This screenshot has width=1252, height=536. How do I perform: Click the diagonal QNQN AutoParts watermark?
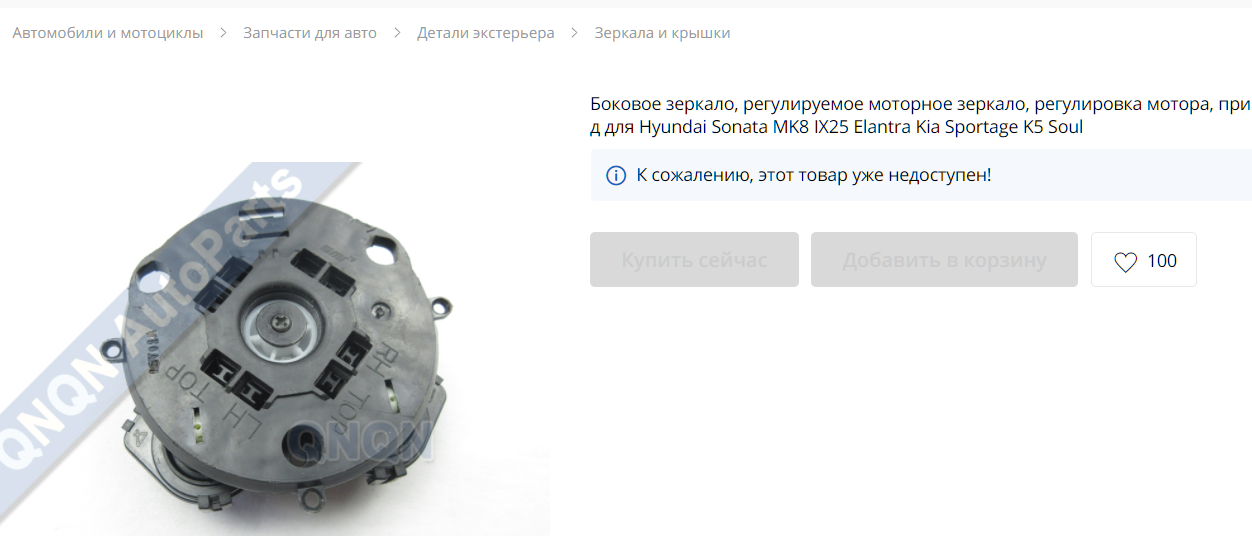click(150, 320)
